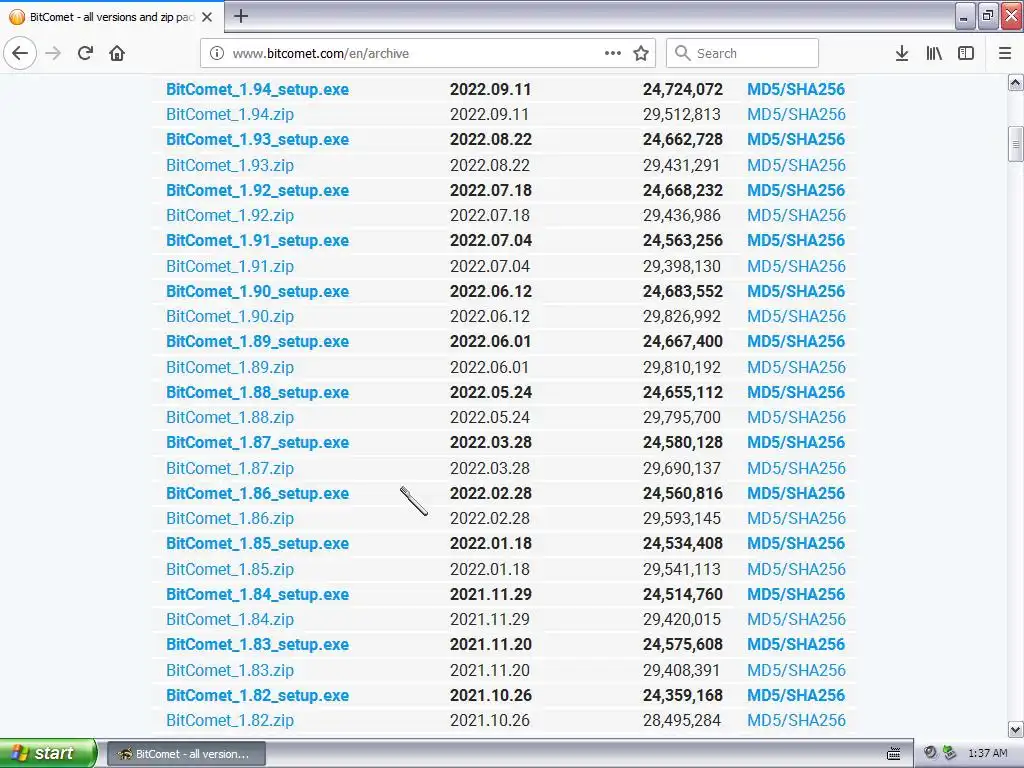The width and height of the screenshot is (1024, 768).
Task: Download BitComet_1.86.zip
Action: point(230,519)
